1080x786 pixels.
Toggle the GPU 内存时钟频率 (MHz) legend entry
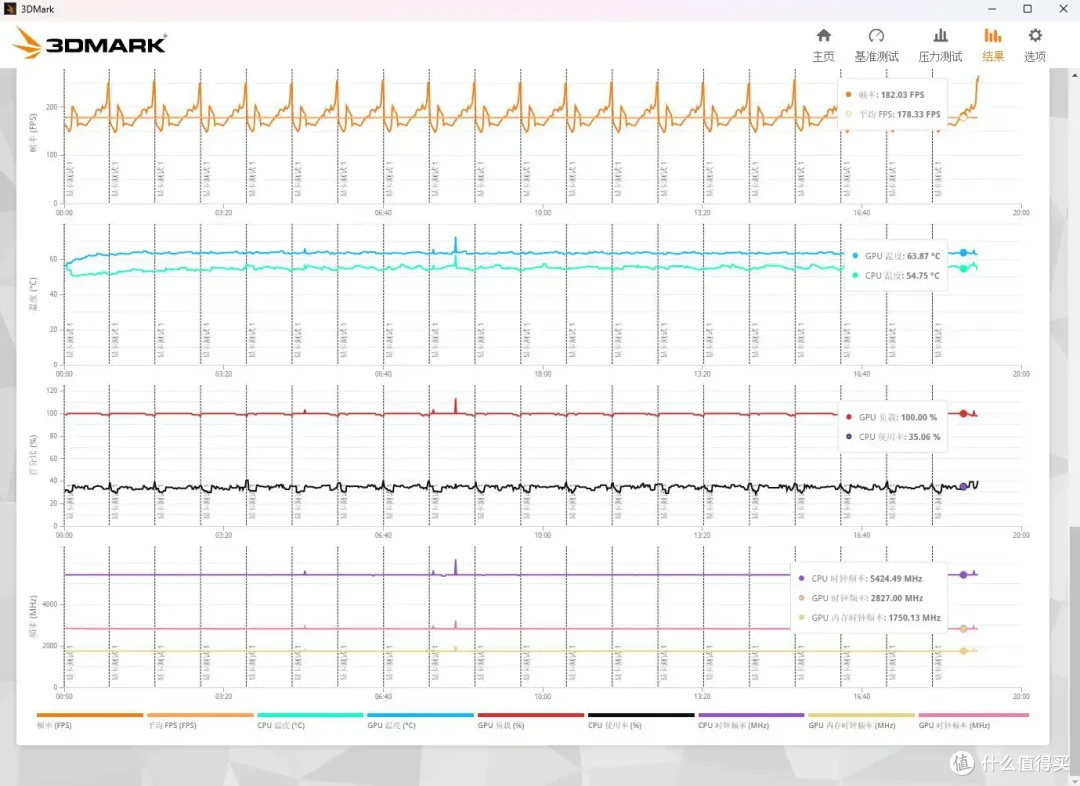(x=861, y=720)
